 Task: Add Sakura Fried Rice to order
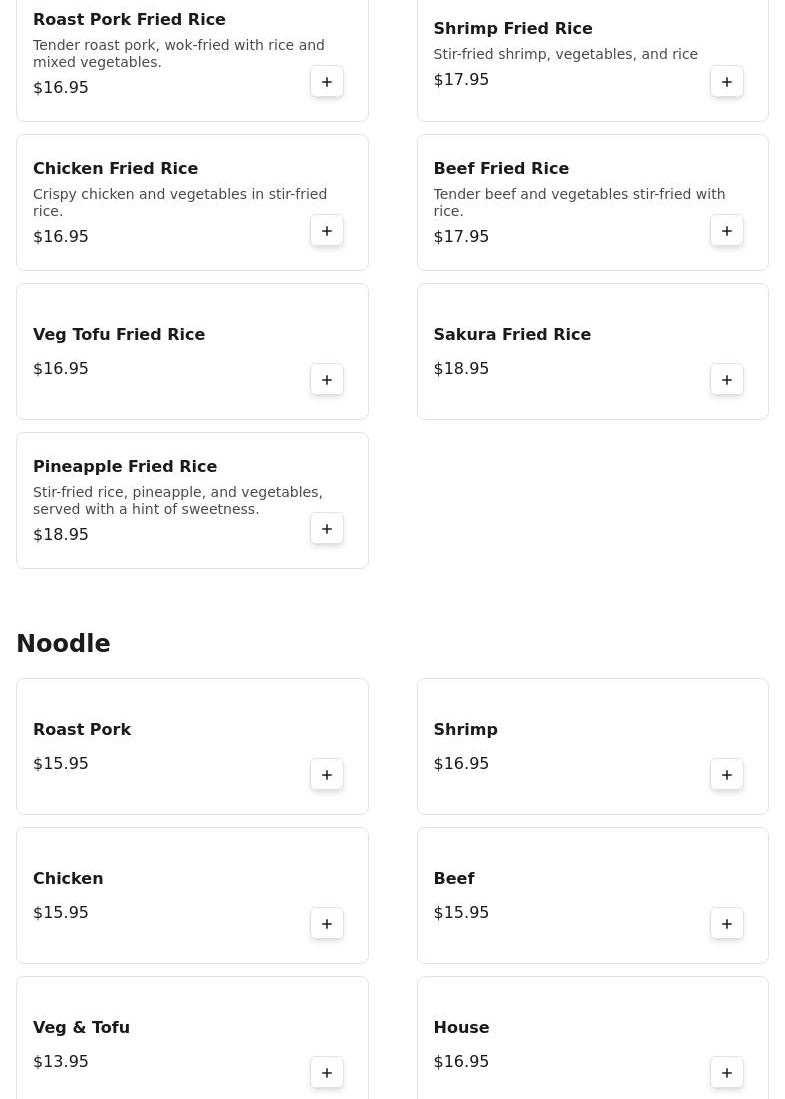point(727,380)
